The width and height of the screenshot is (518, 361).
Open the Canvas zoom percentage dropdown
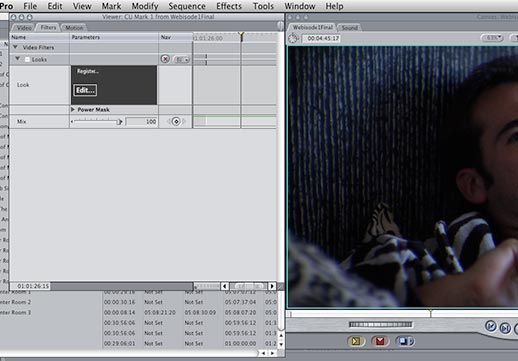click(x=492, y=38)
